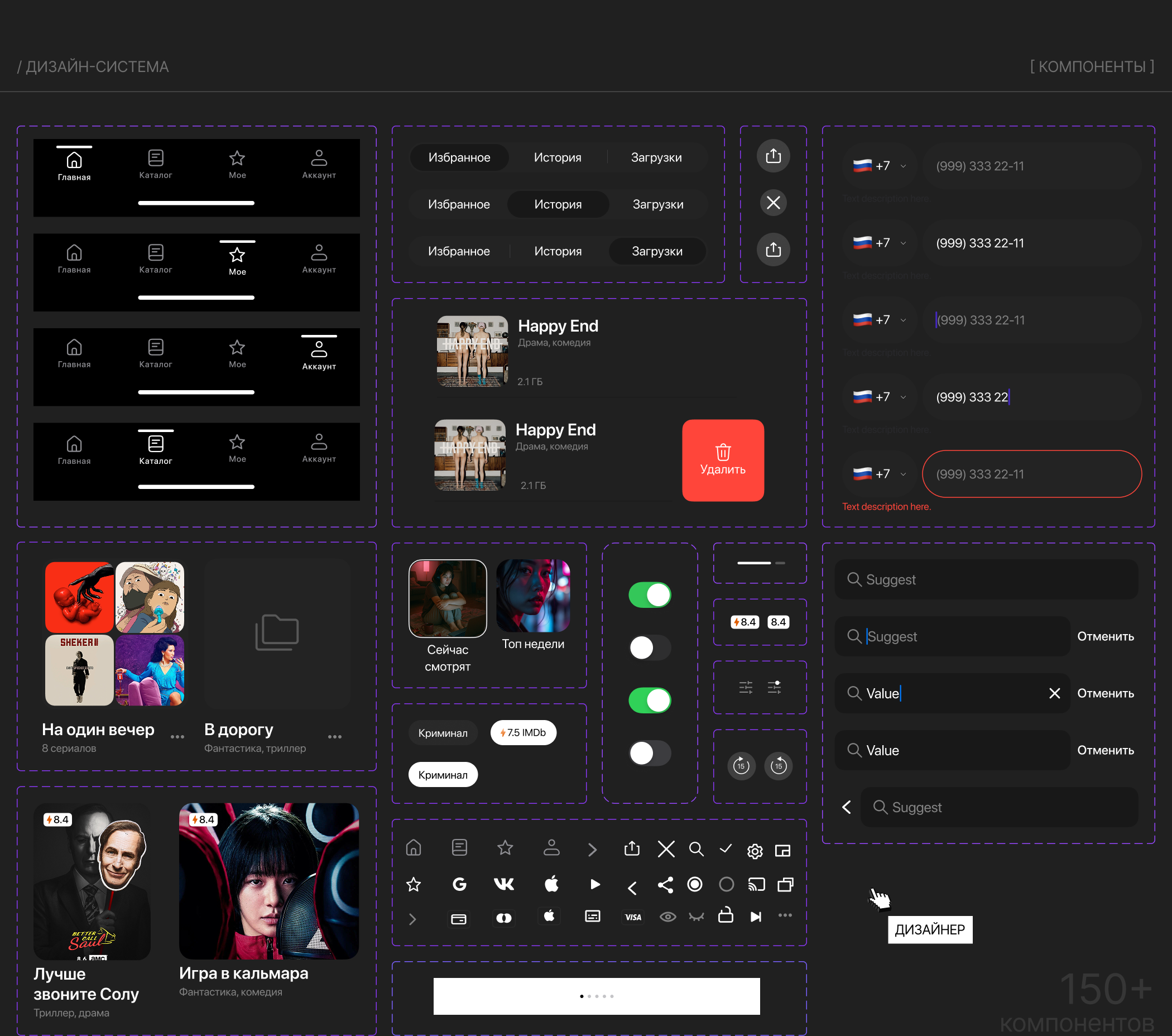Click the Google logo icon

pos(459,884)
